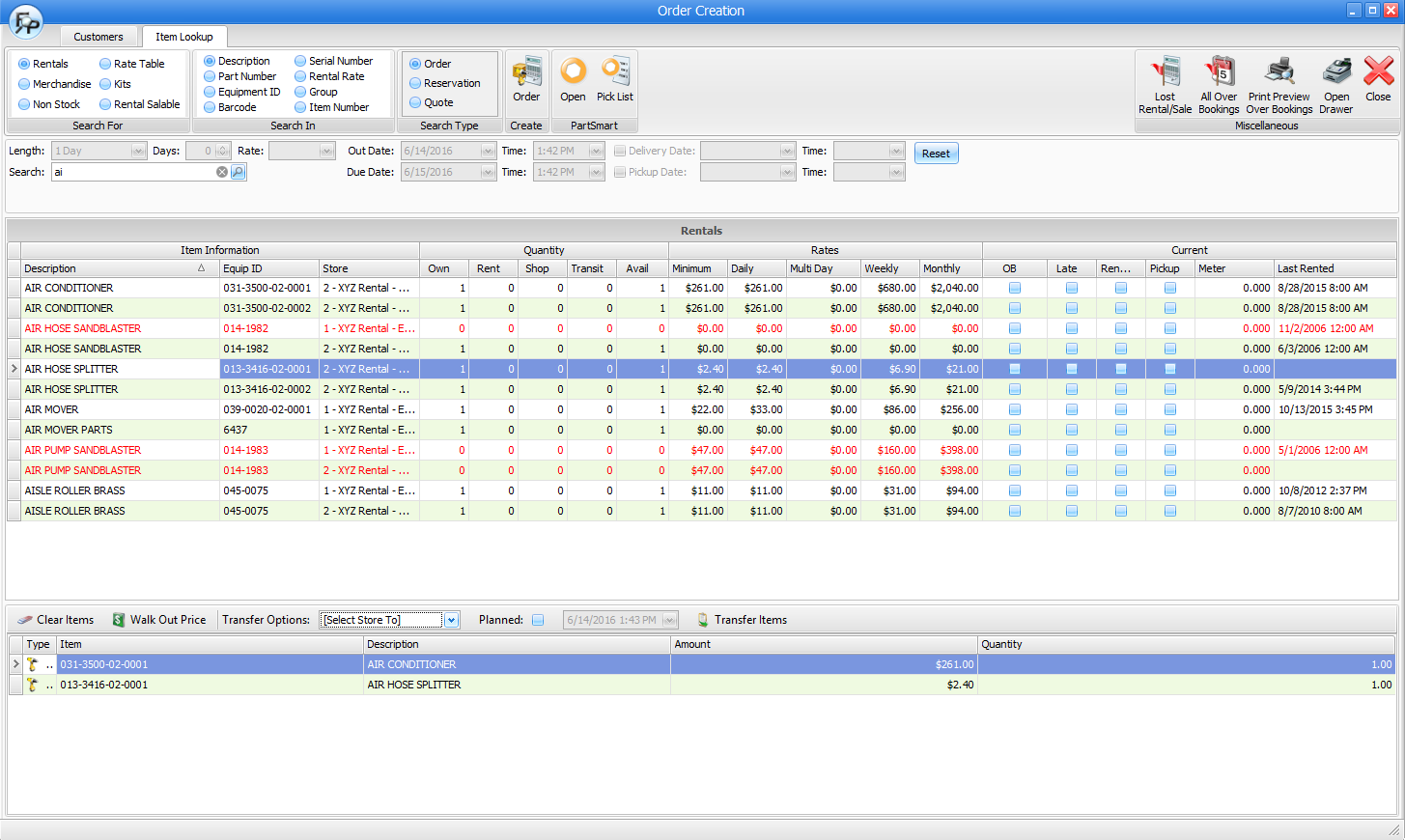Set search type to Quote
The image size is (1405, 840).
click(x=415, y=102)
